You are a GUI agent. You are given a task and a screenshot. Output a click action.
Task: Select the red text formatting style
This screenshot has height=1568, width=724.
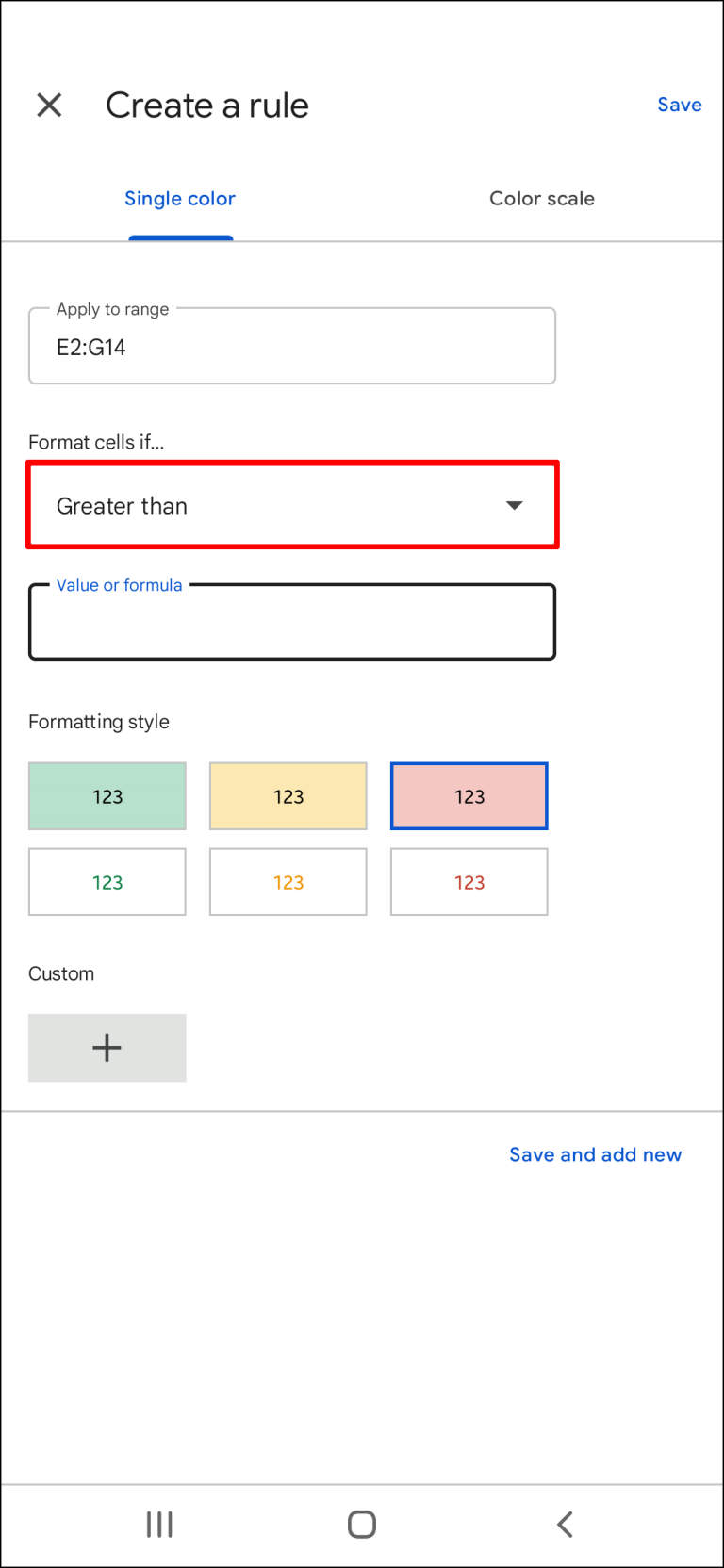tap(469, 882)
